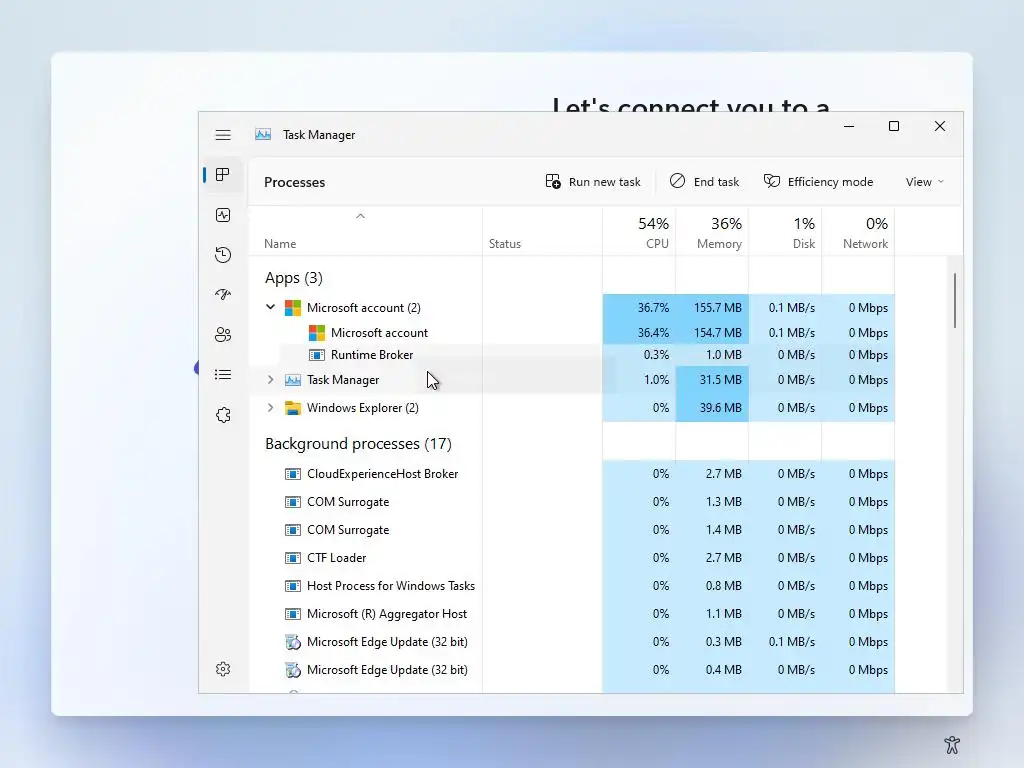The height and width of the screenshot is (768, 1024).
Task: Open the View dropdown
Action: coord(925,182)
